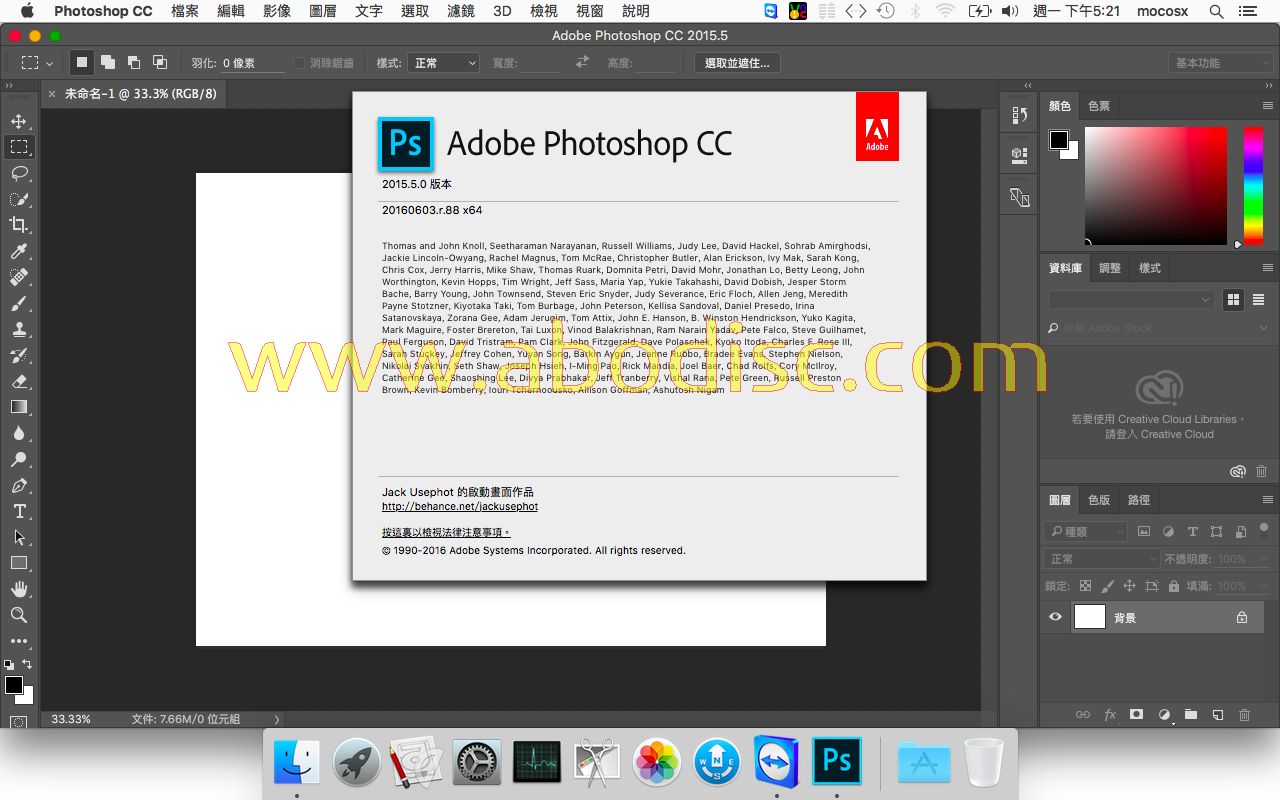Screen dimensions: 1280x800
Task: Select the Eyedropper tool
Action: (18, 251)
